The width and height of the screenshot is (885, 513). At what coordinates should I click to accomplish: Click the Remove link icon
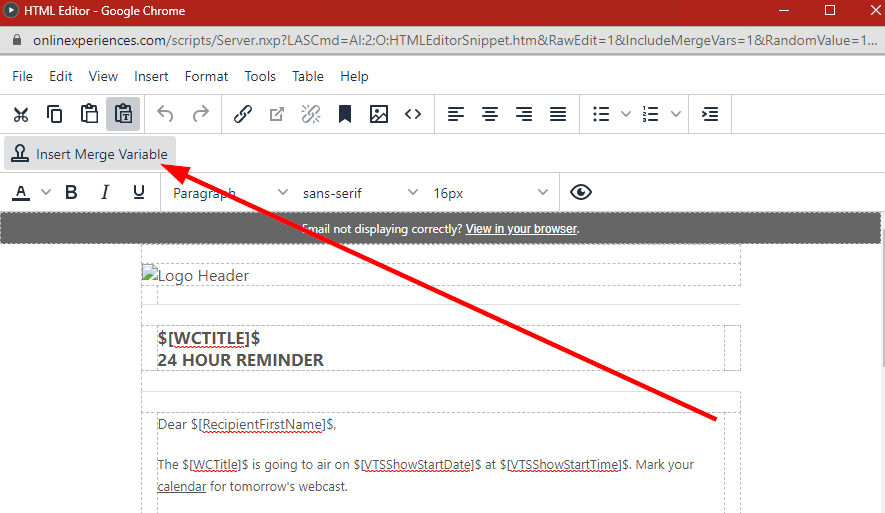point(311,115)
